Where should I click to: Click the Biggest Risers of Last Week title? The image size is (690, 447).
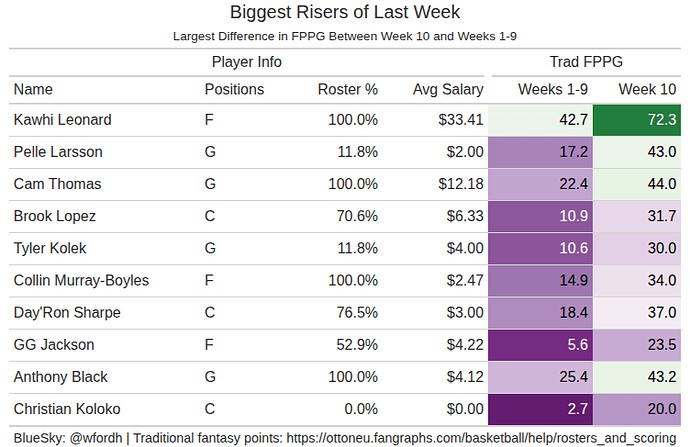[345, 13]
